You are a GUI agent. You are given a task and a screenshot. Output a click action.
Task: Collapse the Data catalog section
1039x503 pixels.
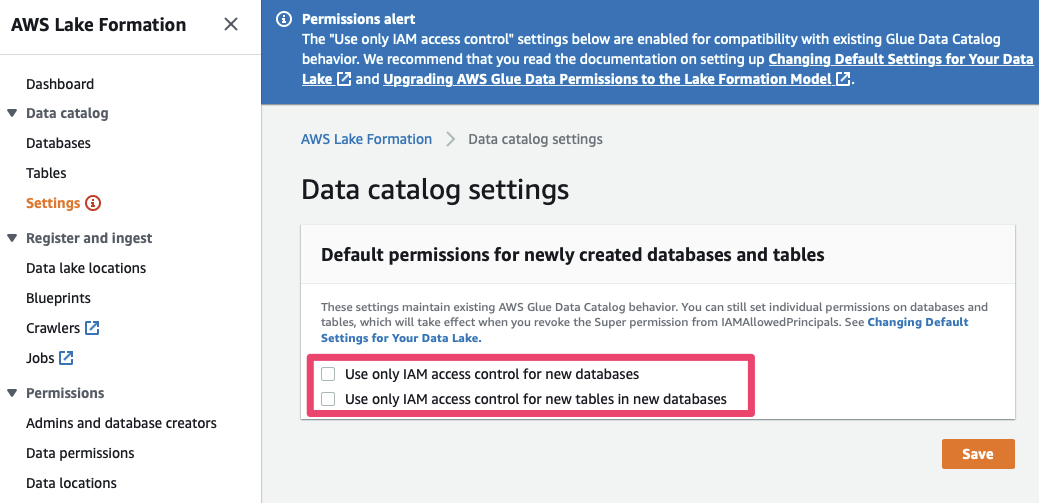tap(12, 114)
